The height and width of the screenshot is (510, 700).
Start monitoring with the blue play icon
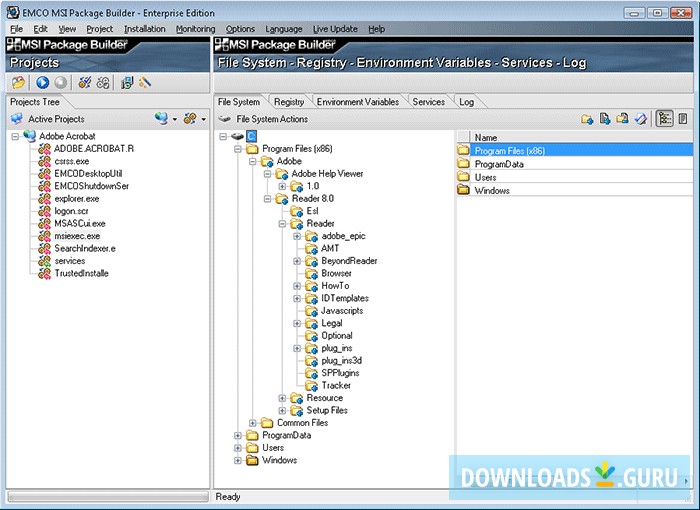(42, 83)
